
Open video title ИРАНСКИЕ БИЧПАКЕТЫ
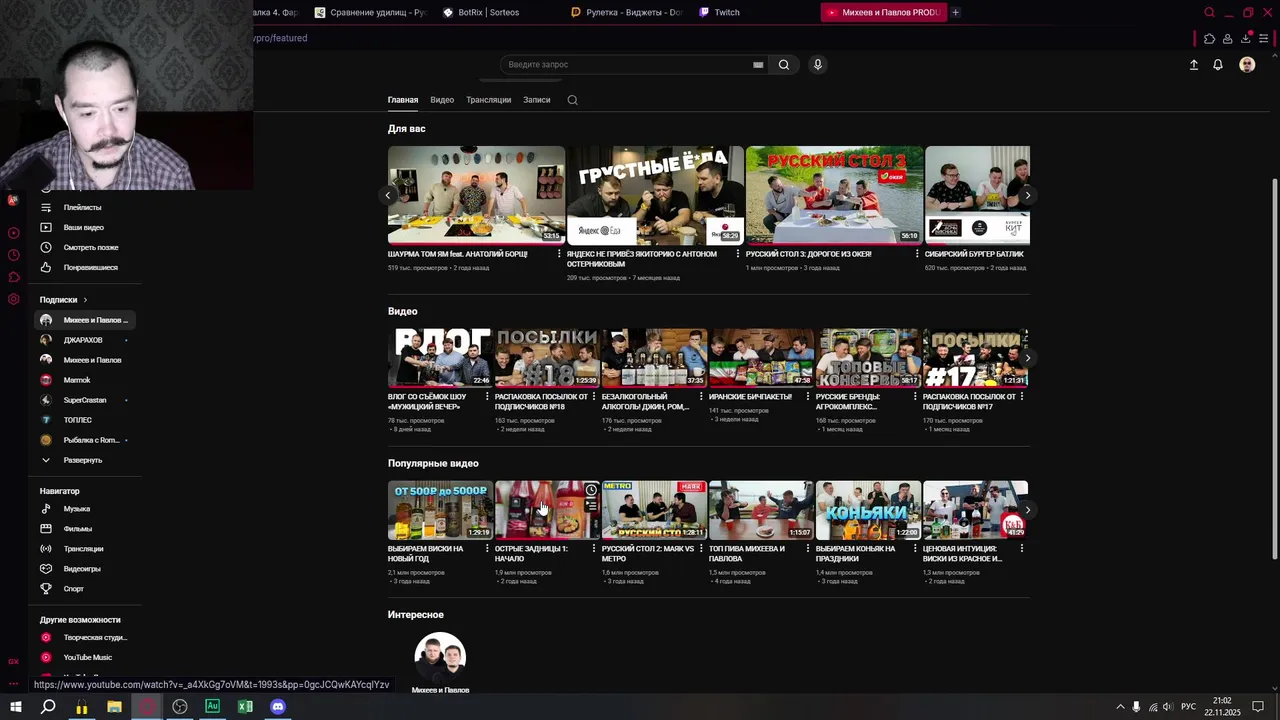point(750,397)
